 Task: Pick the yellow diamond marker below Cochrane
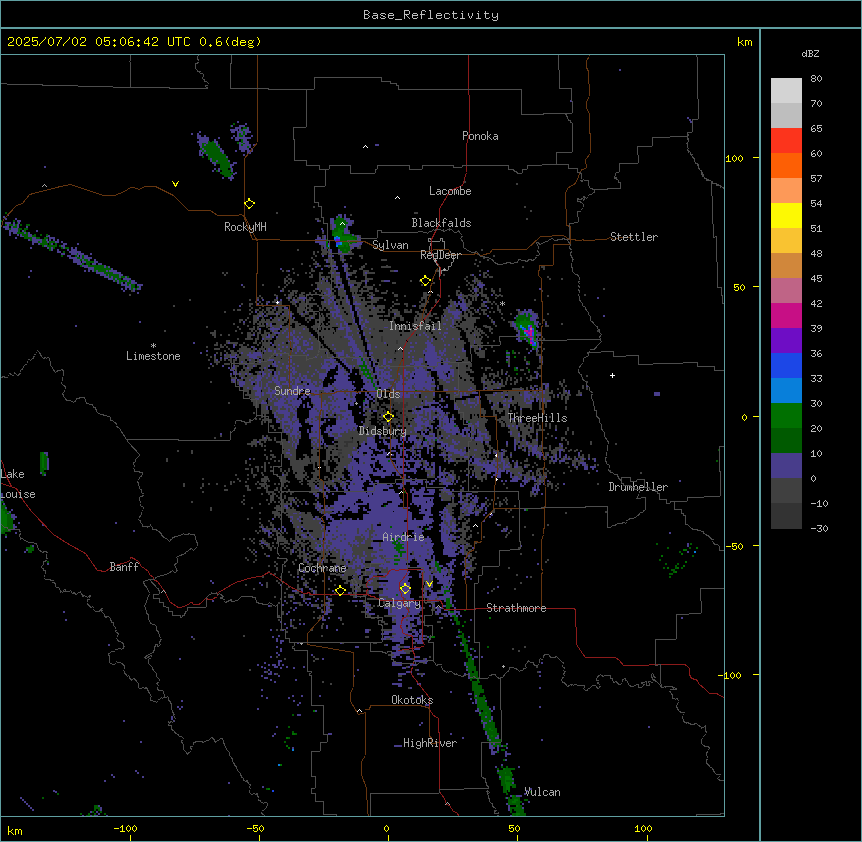point(340,590)
